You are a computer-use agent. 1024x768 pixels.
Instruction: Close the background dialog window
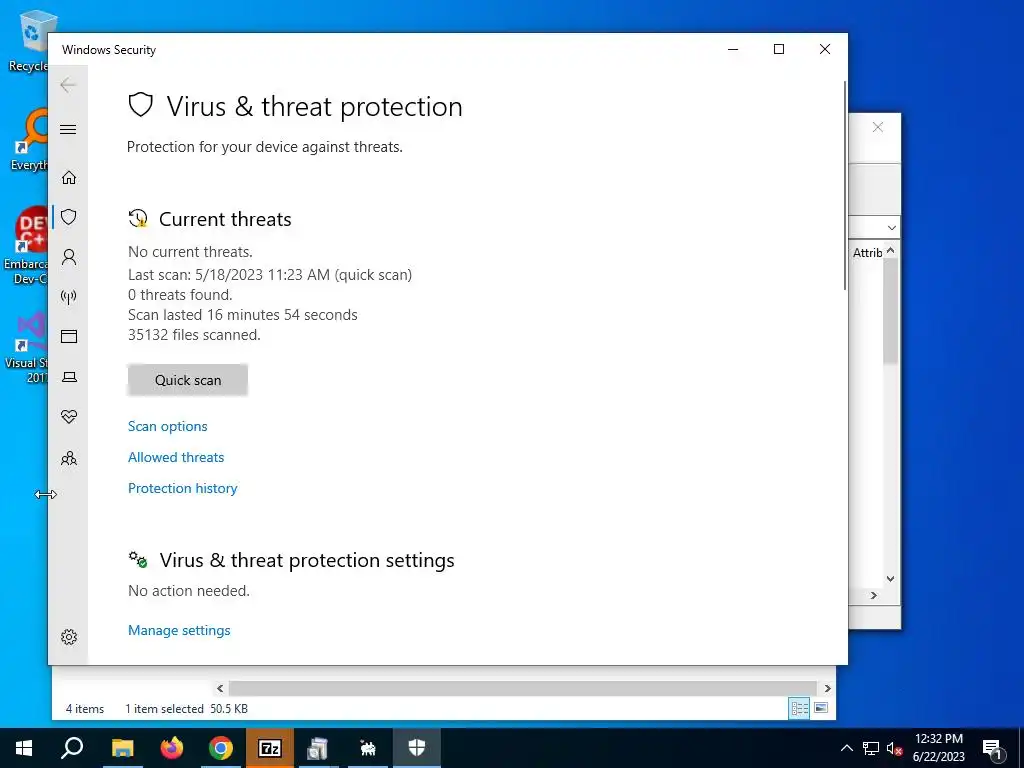pyautogui.click(x=878, y=127)
